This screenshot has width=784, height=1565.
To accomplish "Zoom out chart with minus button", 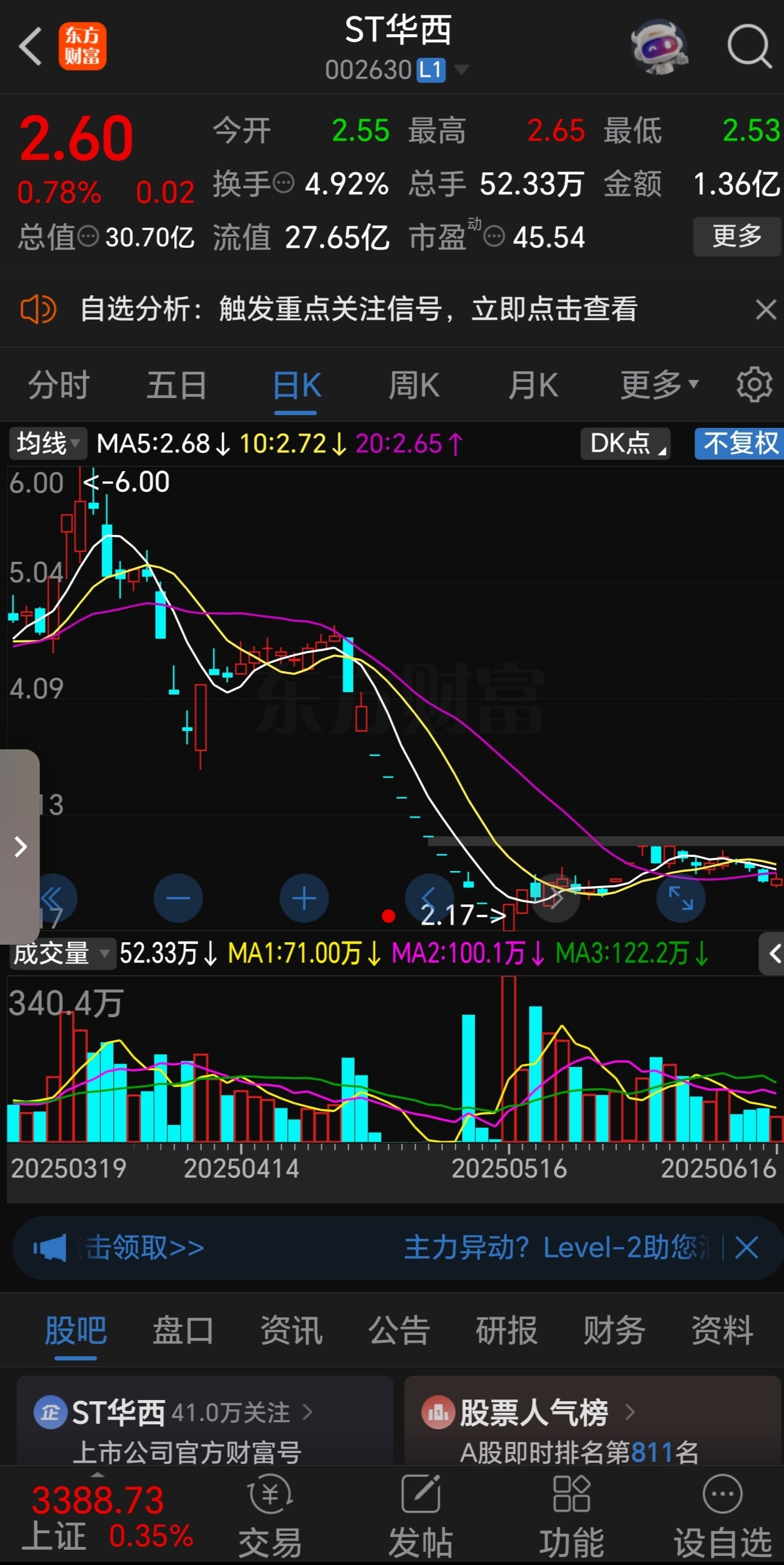I will pos(178,898).
